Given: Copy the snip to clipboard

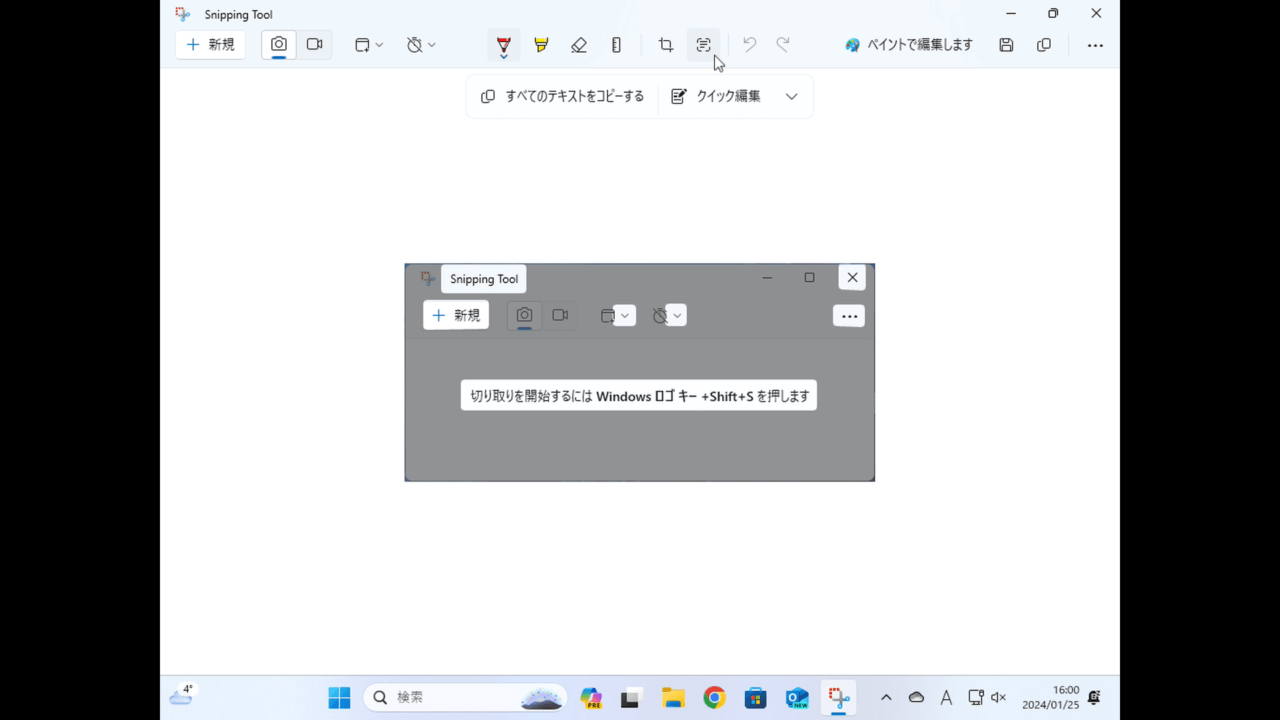Looking at the screenshot, I should tap(1044, 45).
